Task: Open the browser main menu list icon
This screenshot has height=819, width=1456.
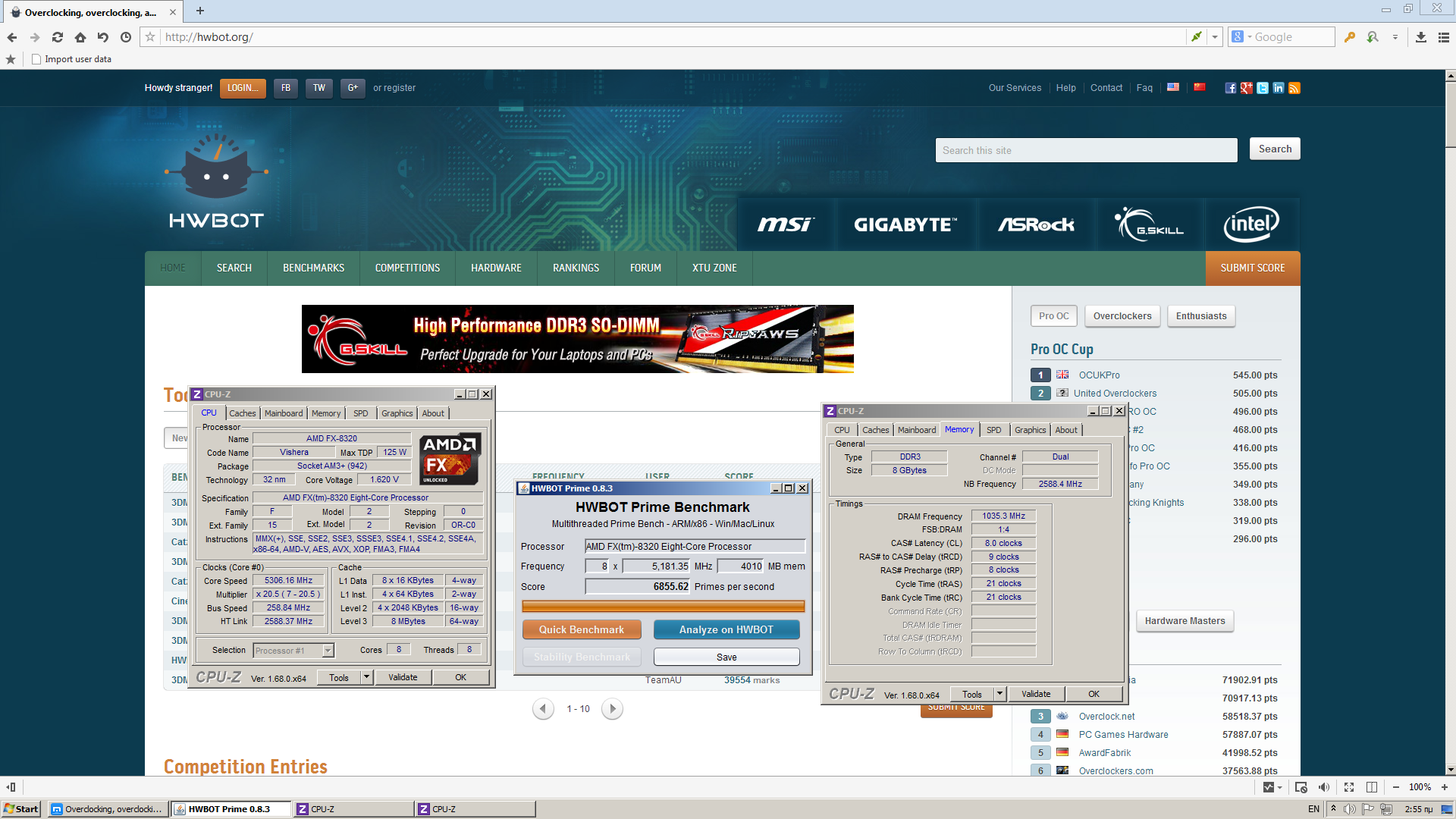Action: click(1444, 37)
